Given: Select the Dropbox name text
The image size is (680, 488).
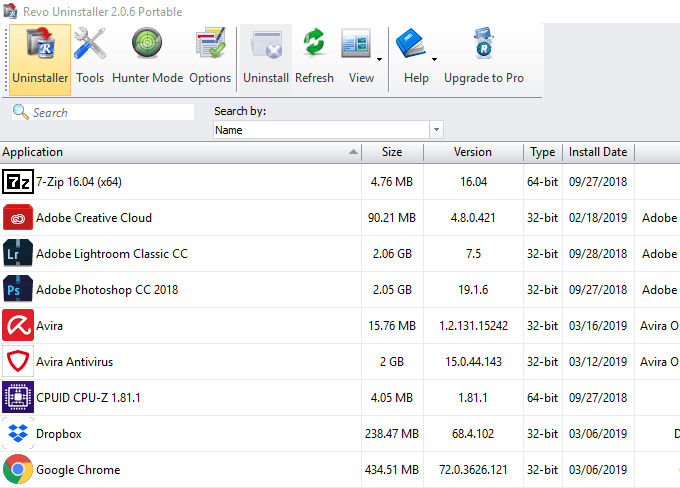Looking at the screenshot, I should 59,434.
